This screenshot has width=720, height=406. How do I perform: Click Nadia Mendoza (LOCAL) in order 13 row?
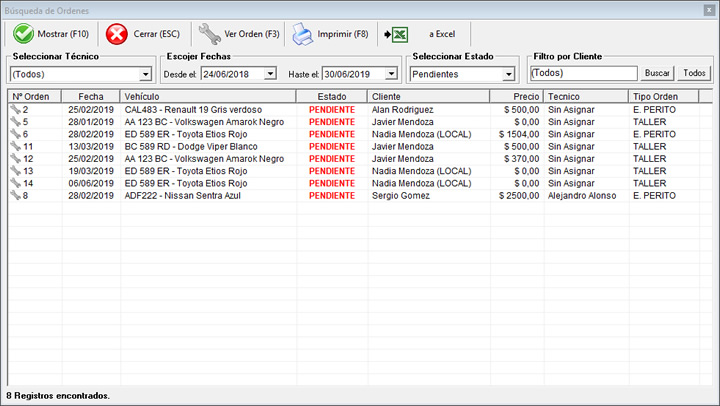coord(422,171)
